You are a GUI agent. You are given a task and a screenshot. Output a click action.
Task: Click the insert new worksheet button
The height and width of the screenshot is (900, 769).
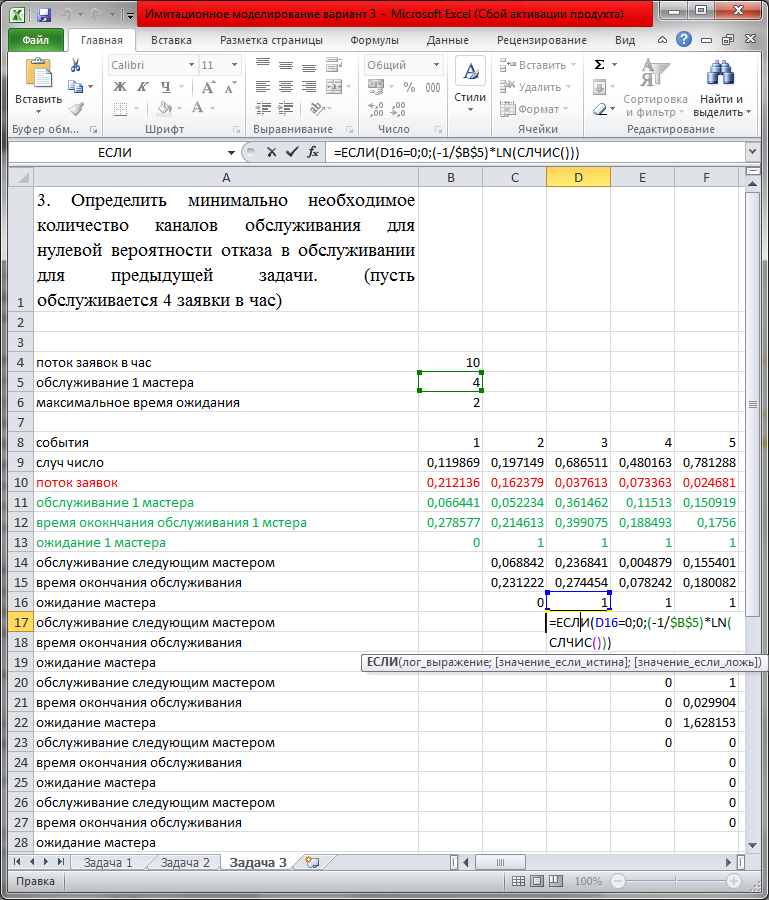click(x=312, y=862)
